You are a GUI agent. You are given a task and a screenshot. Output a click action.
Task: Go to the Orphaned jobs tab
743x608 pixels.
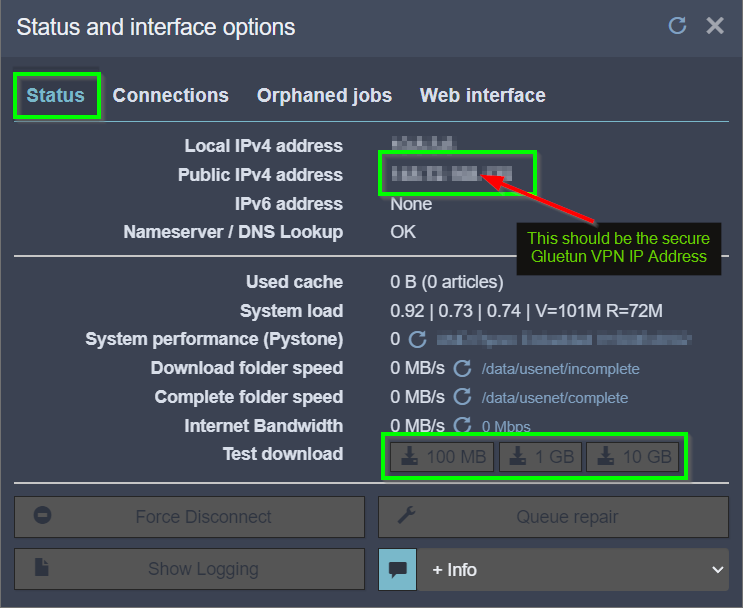pos(324,96)
